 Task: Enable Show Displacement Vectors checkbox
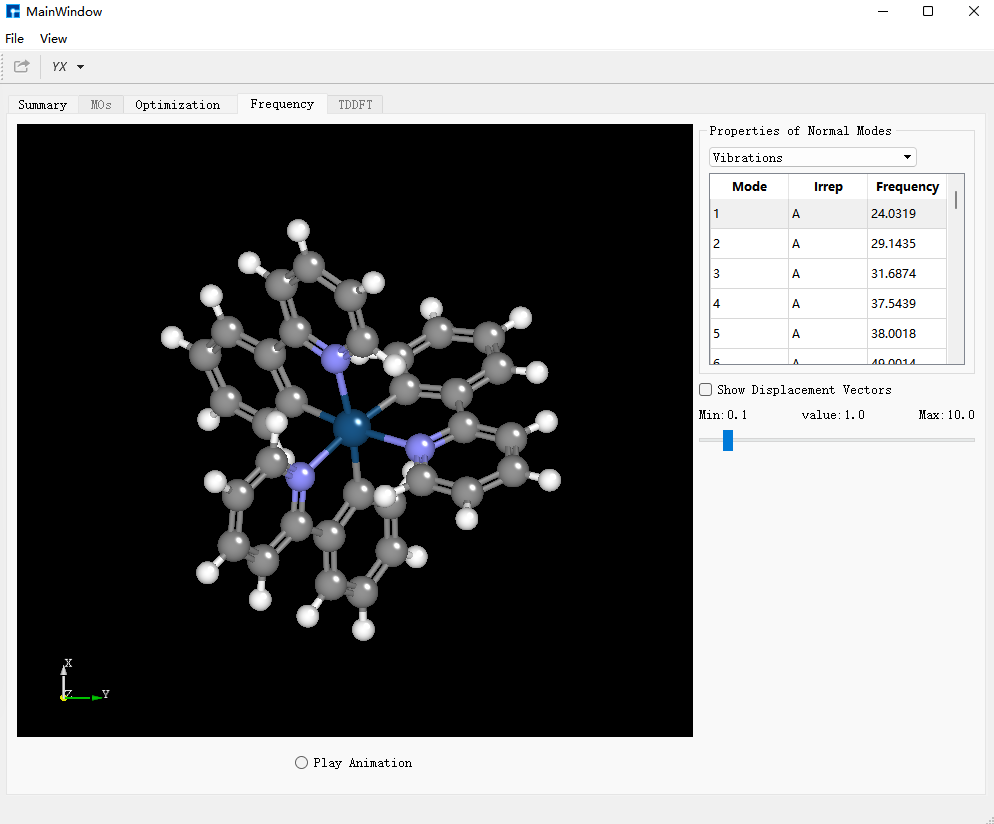tap(706, 389)
